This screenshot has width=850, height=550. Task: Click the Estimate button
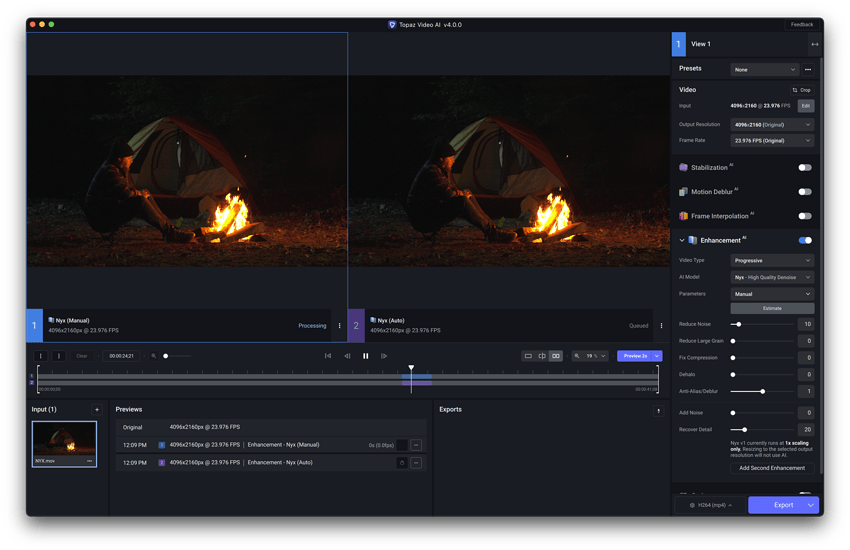coord(772,308)
